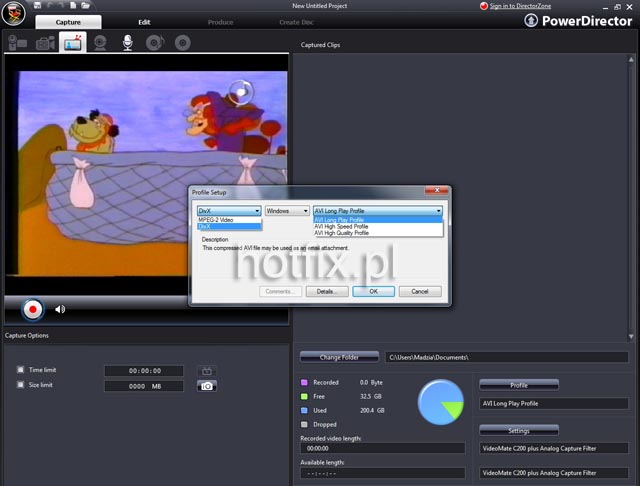Select capture from microphone icon
640x486 pixels.
pyautogui.click(x=127, y=43)
